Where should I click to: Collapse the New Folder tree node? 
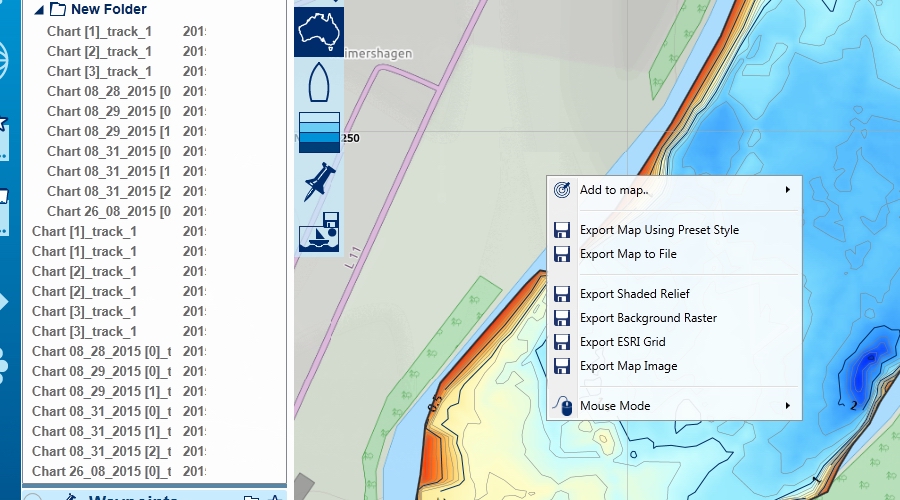pos(38,10)
